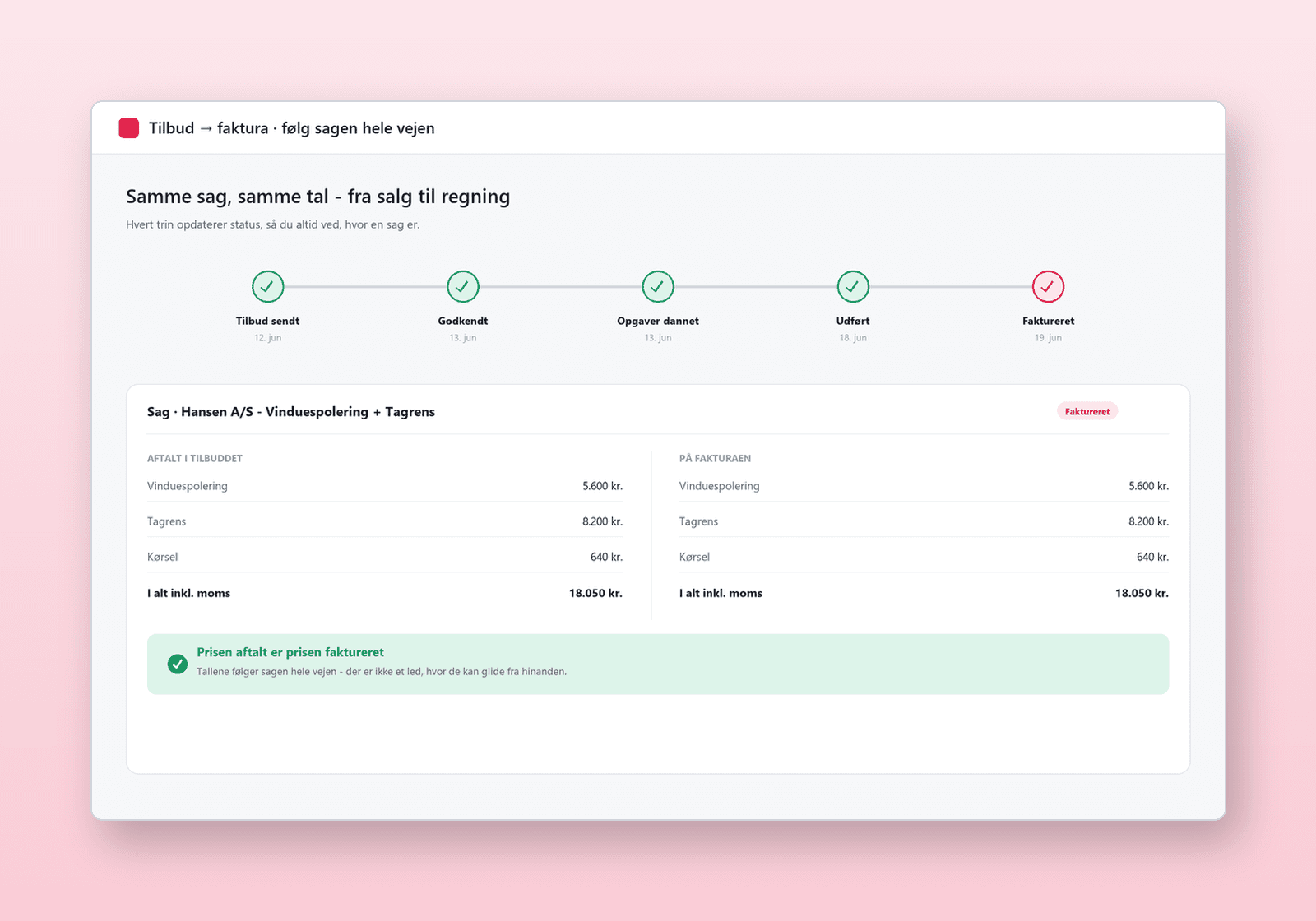1316x921 pixels.
Task: Click the Opgaver dannet step circle
Action: [658, 286]
